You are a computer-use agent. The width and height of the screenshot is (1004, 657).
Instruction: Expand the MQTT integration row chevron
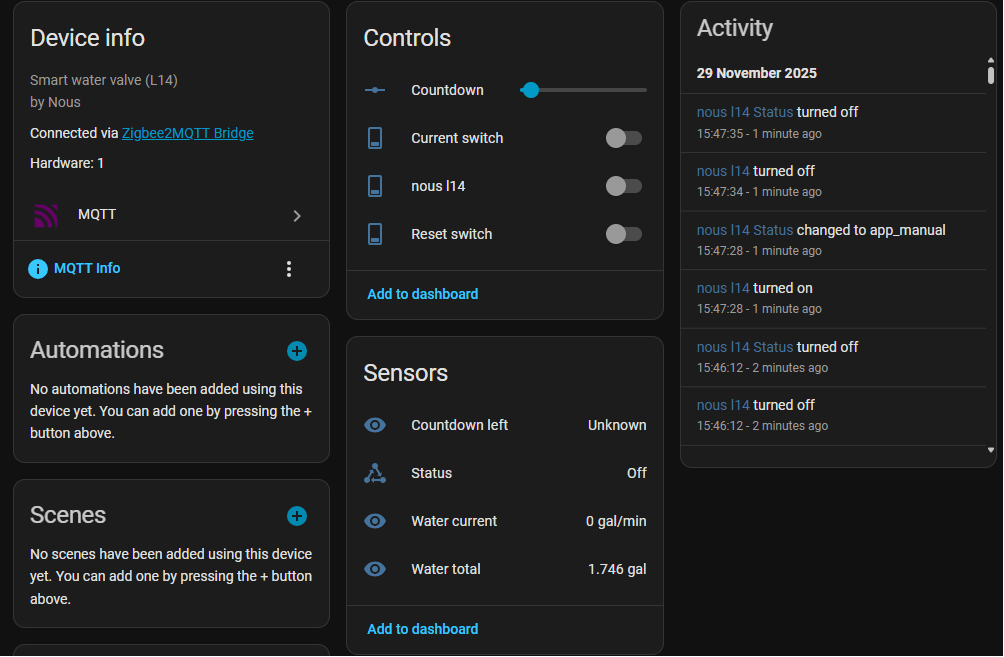297,216
